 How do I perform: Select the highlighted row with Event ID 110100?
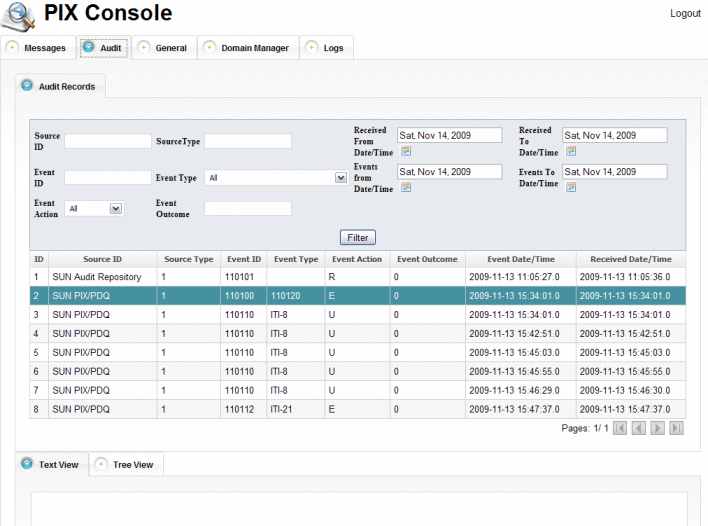358,296
